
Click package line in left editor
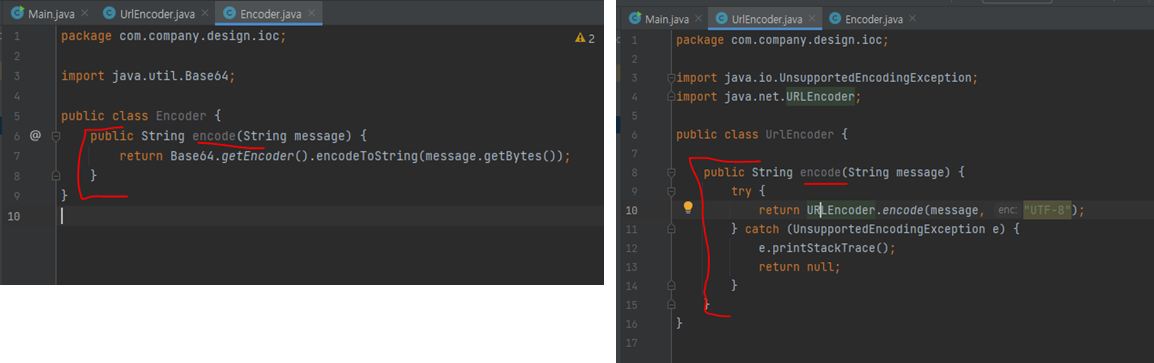click(x=173, y=37)
